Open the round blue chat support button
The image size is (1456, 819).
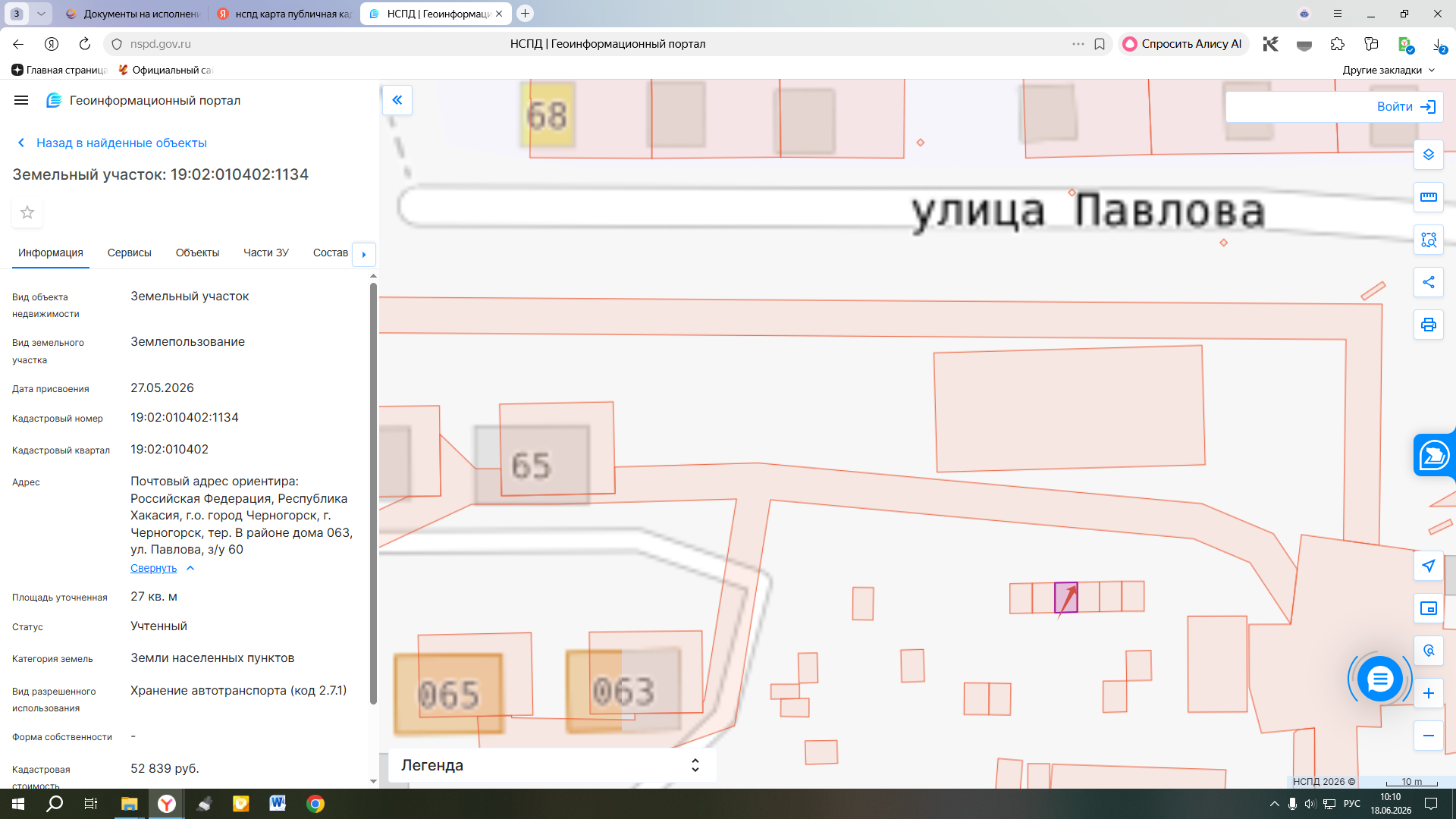pyautogui.click(x=1379, y=679)
